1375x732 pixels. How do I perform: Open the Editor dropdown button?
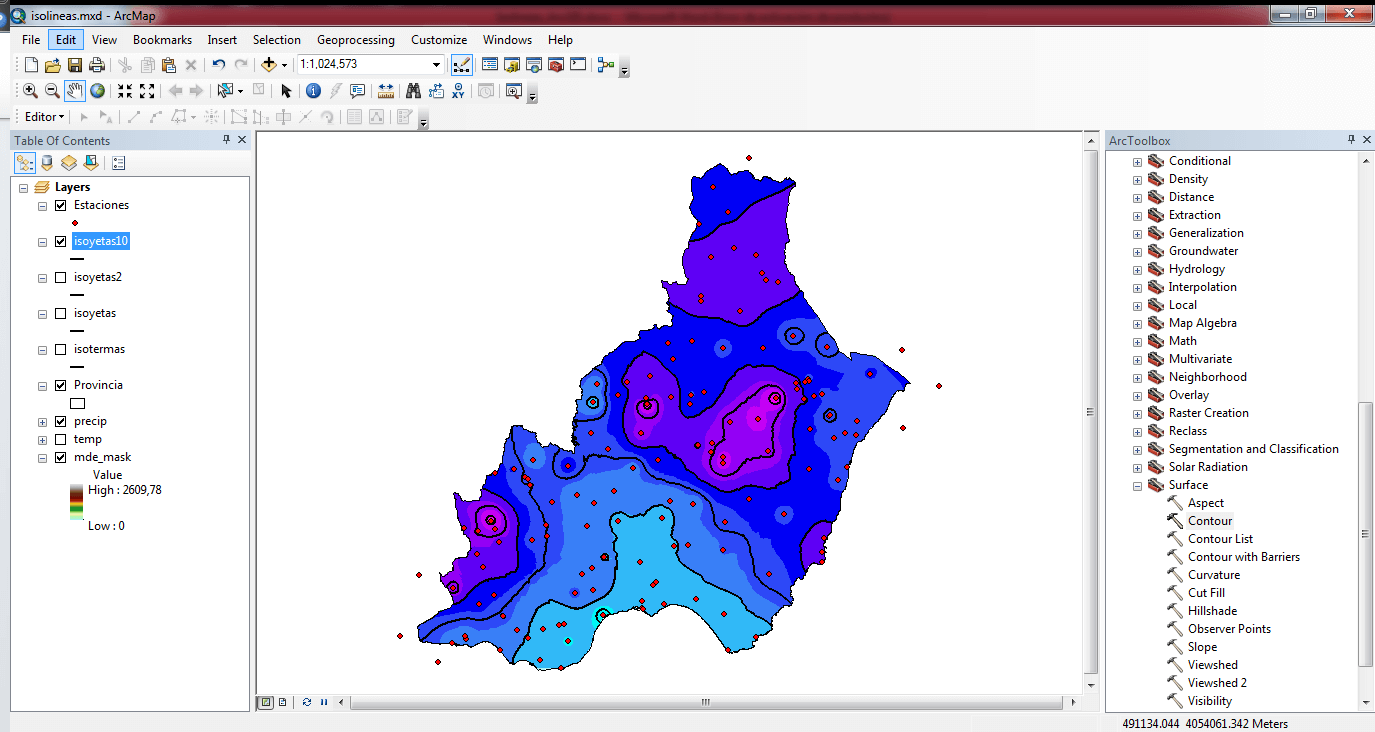[44, 117]
